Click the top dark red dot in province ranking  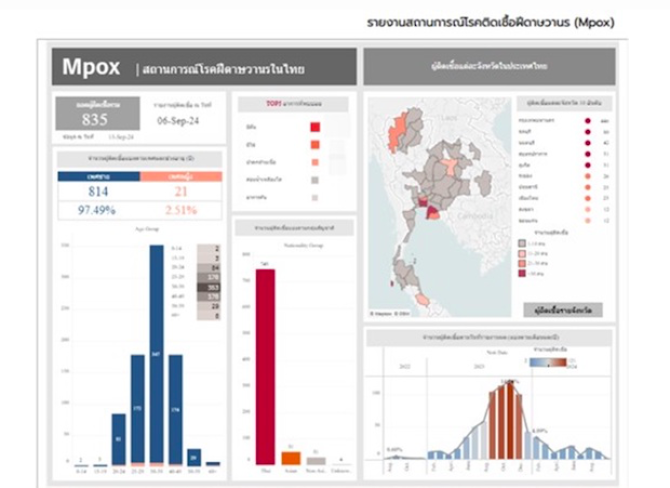(588, 119)
